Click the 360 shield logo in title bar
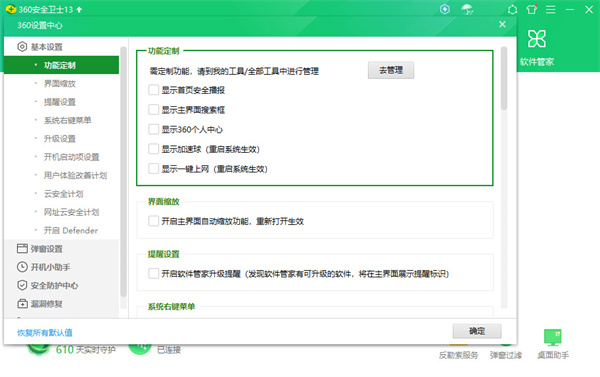 (x=11, y=9)
